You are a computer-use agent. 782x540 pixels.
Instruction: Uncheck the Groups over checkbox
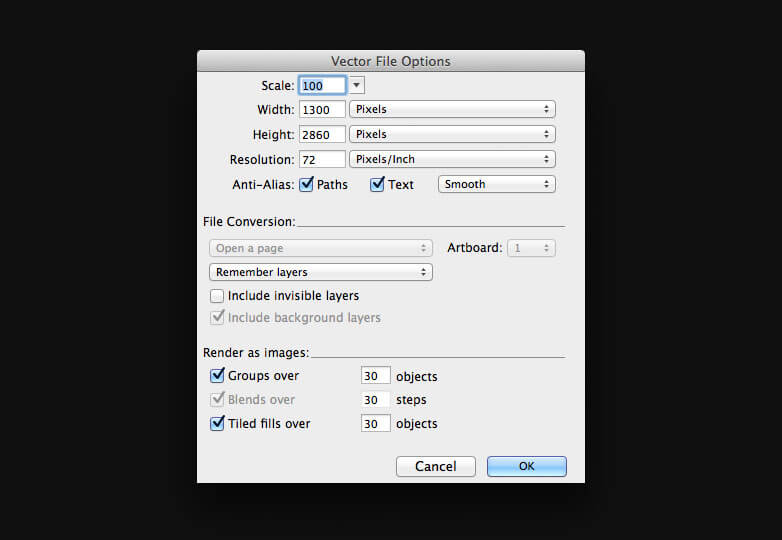217,376
